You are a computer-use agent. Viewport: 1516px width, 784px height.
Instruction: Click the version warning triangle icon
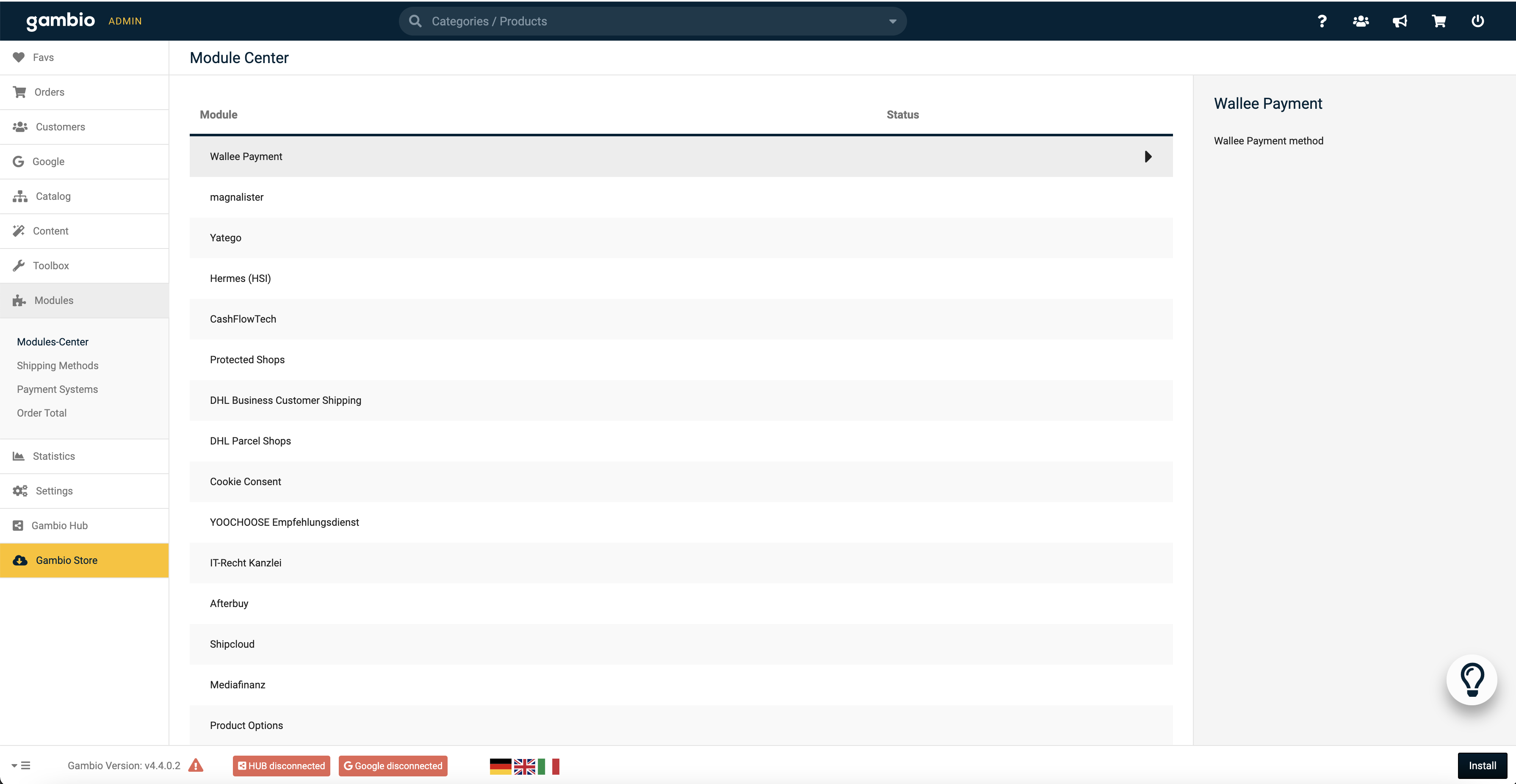(196, 765)
